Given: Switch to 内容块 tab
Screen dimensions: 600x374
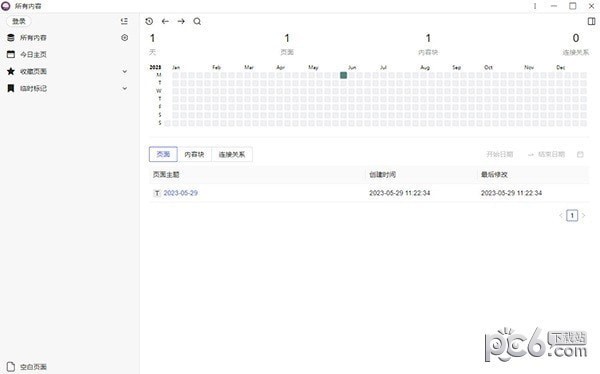Looking at the screenshot, I should 194,154.
